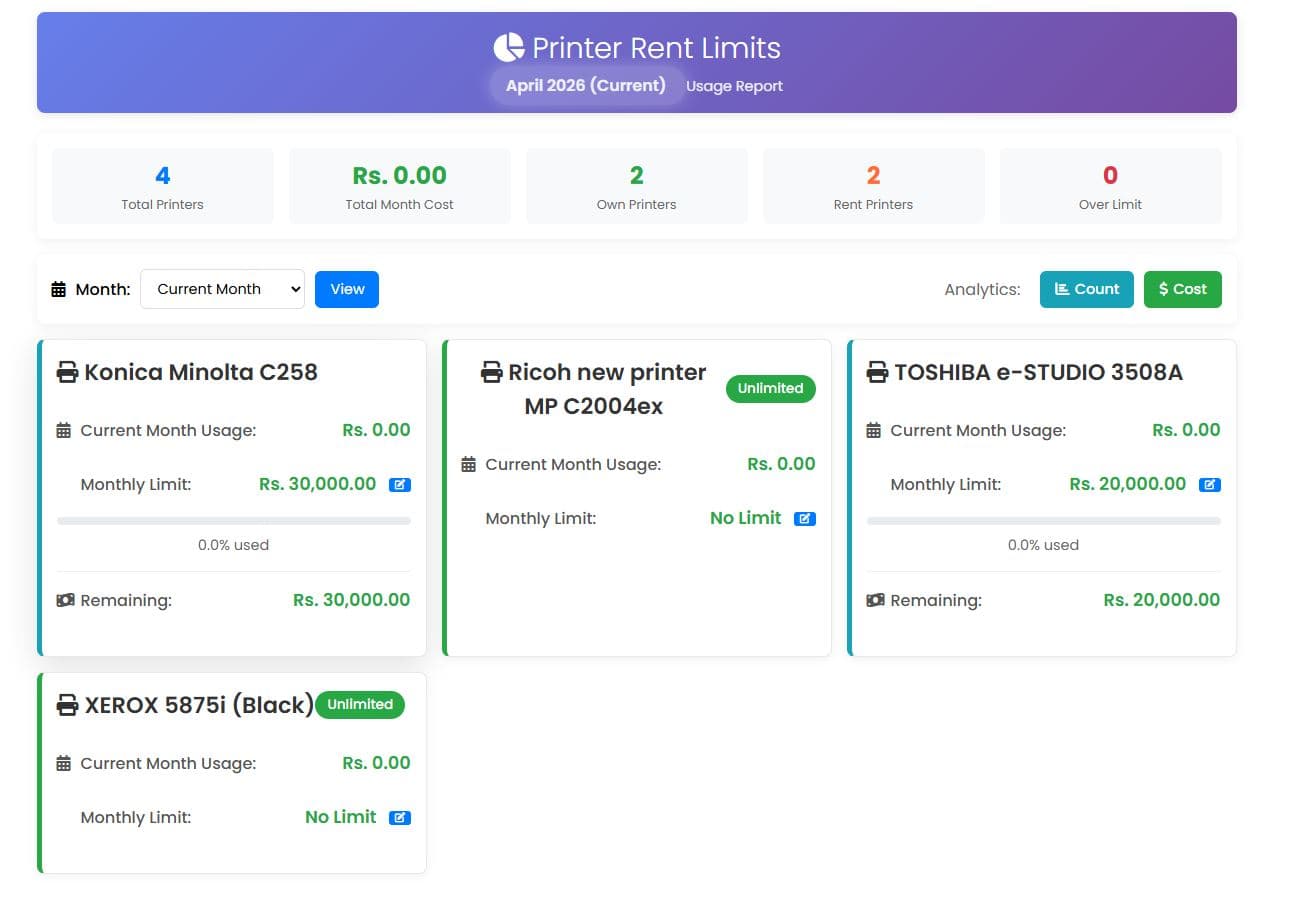Click the calendar icon beside Month label
1302x897 pixels.
pyautogui.click(x=59, y=290)
